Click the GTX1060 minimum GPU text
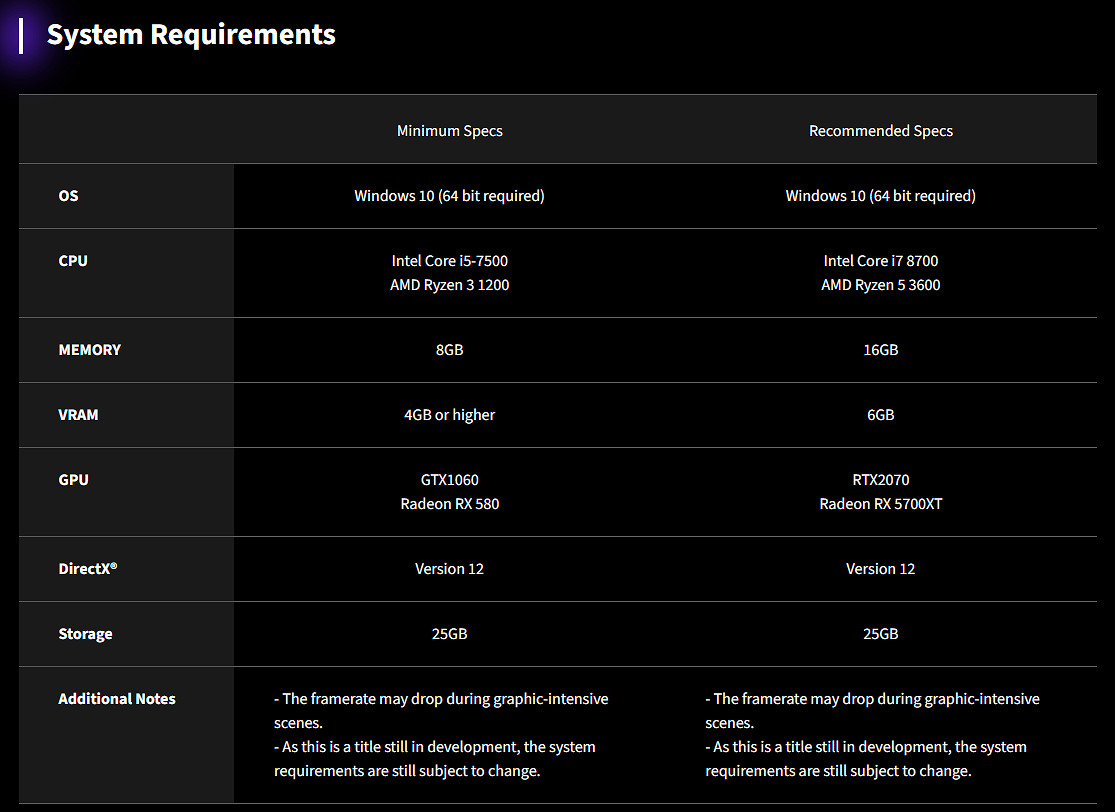This screenshot has height=812, width=1115. click(x=449, y=480)
